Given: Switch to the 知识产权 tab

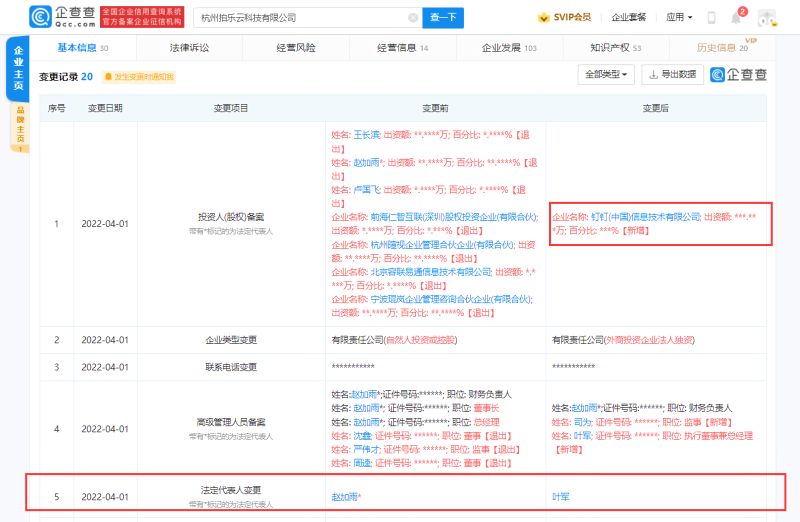Looking at the screenshot, I should click(616, 48).
